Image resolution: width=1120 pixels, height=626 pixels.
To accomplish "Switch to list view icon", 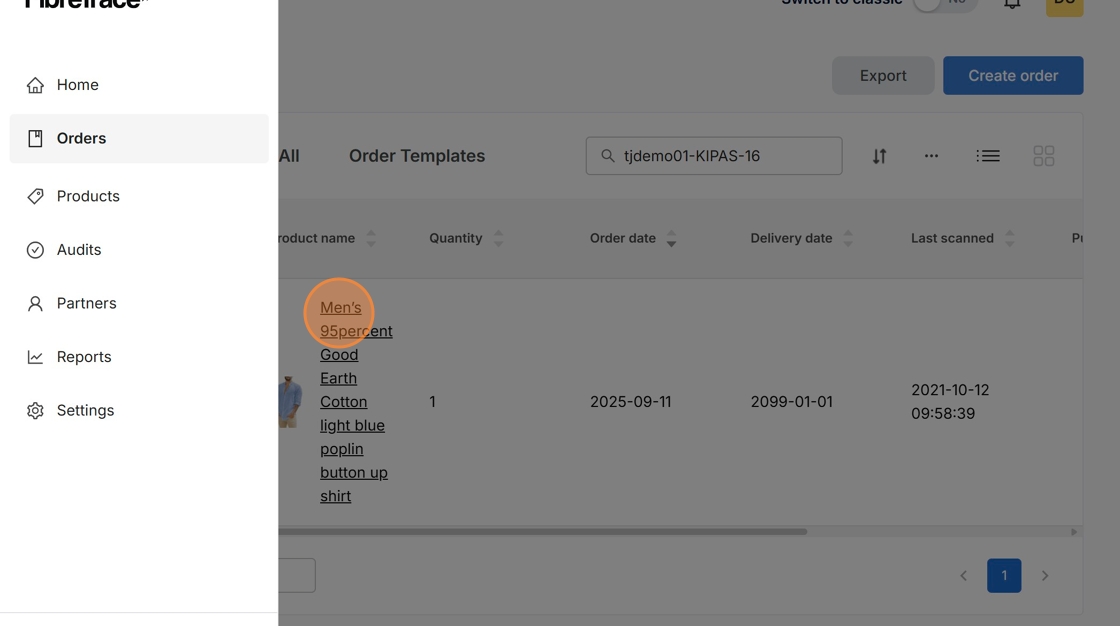I will (988, 156).
